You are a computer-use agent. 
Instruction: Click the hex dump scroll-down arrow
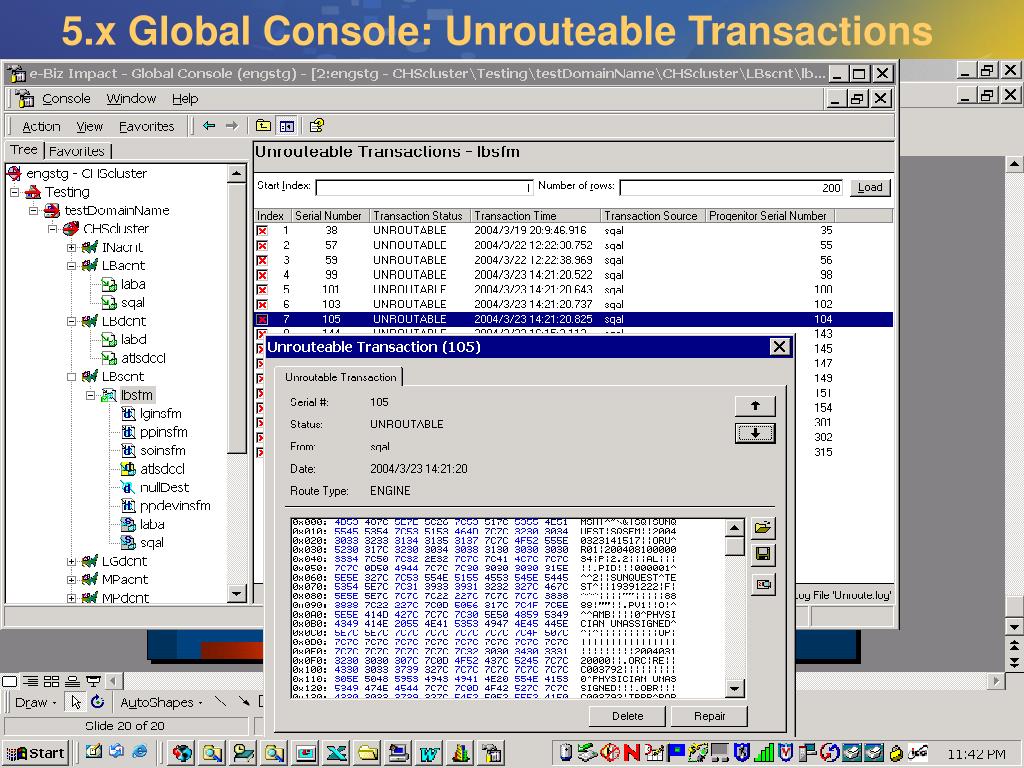click(x=734, y=688)
